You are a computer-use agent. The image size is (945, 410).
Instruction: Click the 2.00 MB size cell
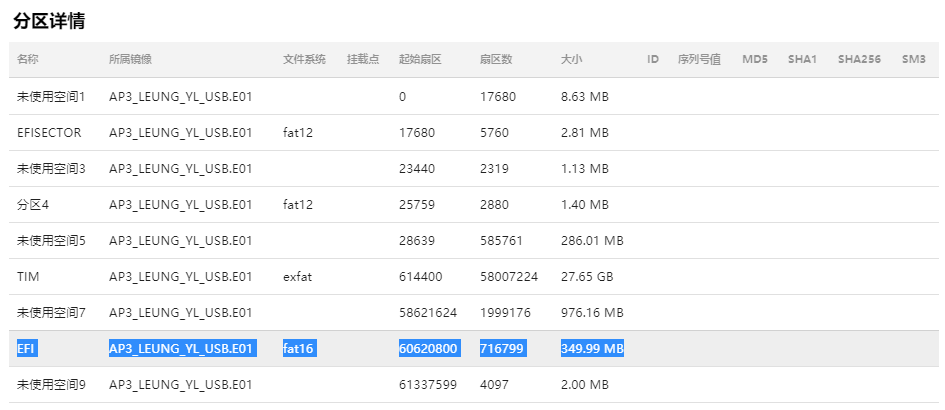pos(585,385)
